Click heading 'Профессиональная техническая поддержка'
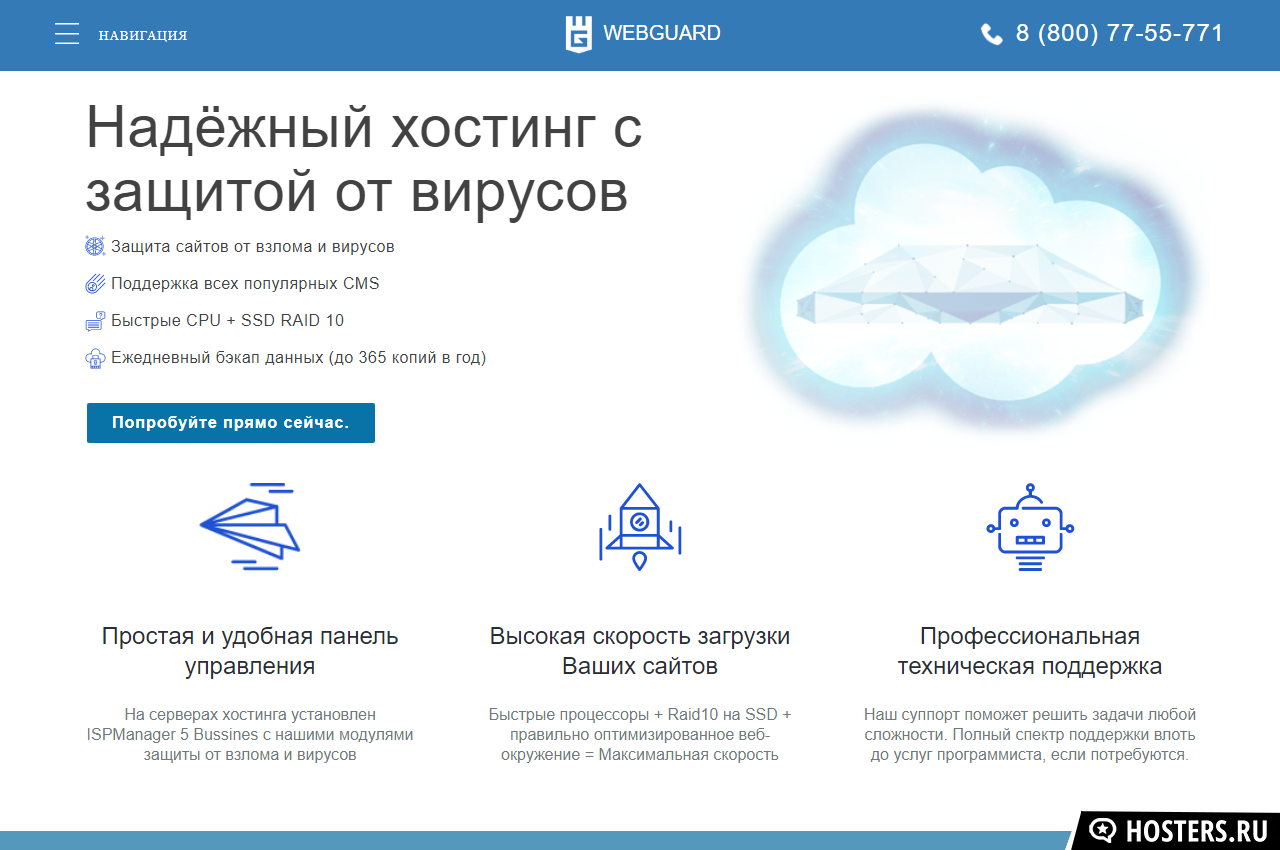The height and width of the screenshot is (850, 1280). [x=1030, y=651]
